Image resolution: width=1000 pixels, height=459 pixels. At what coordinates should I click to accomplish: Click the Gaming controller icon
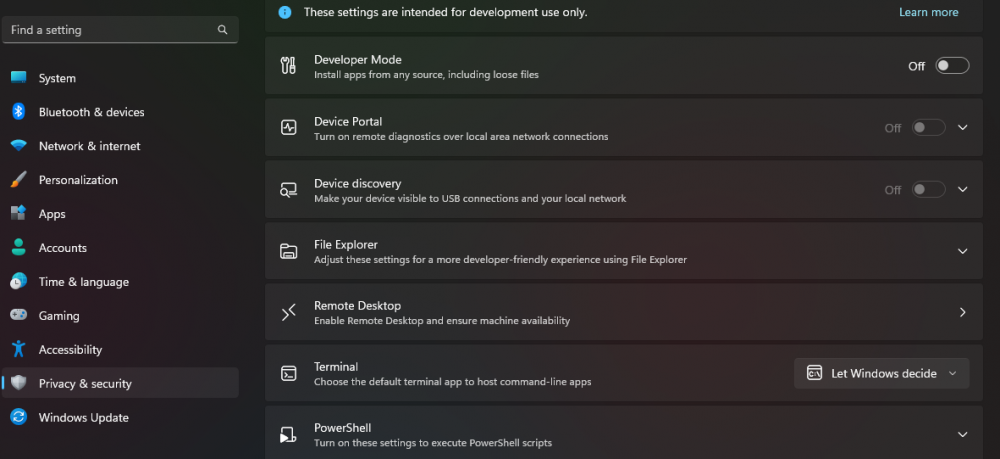point(18,315)
